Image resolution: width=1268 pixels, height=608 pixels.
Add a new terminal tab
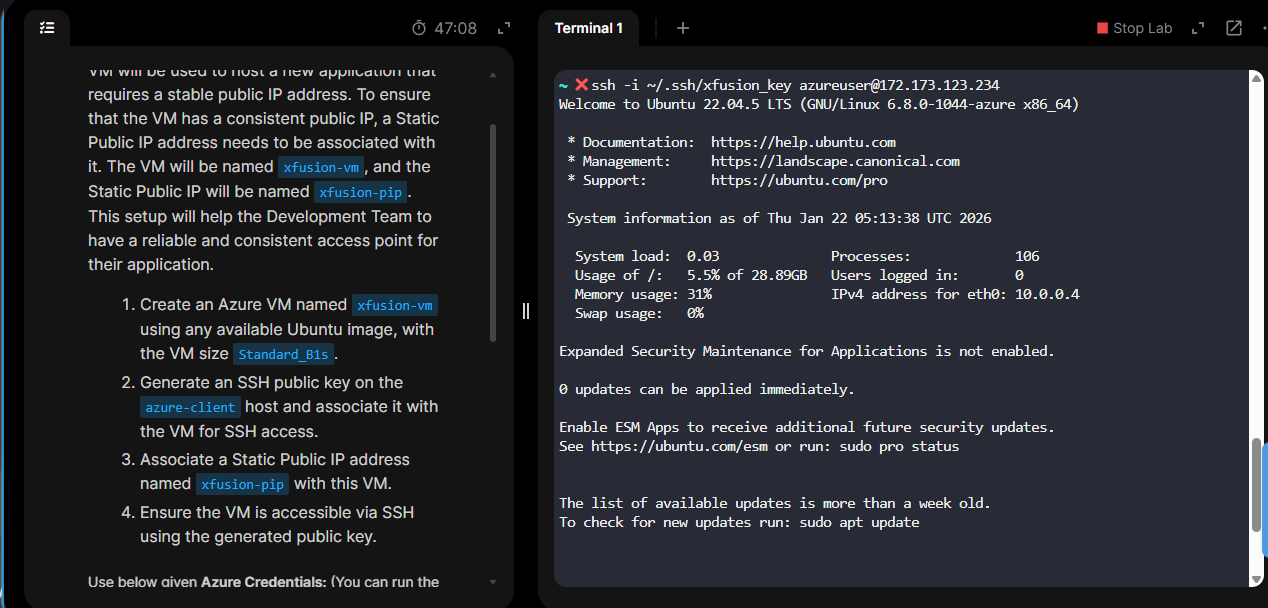[x=683, y=28]
